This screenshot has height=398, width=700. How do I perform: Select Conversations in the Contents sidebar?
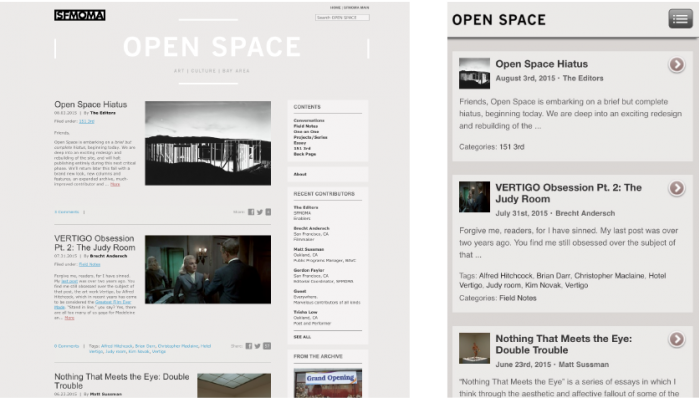tap(309, 120)
